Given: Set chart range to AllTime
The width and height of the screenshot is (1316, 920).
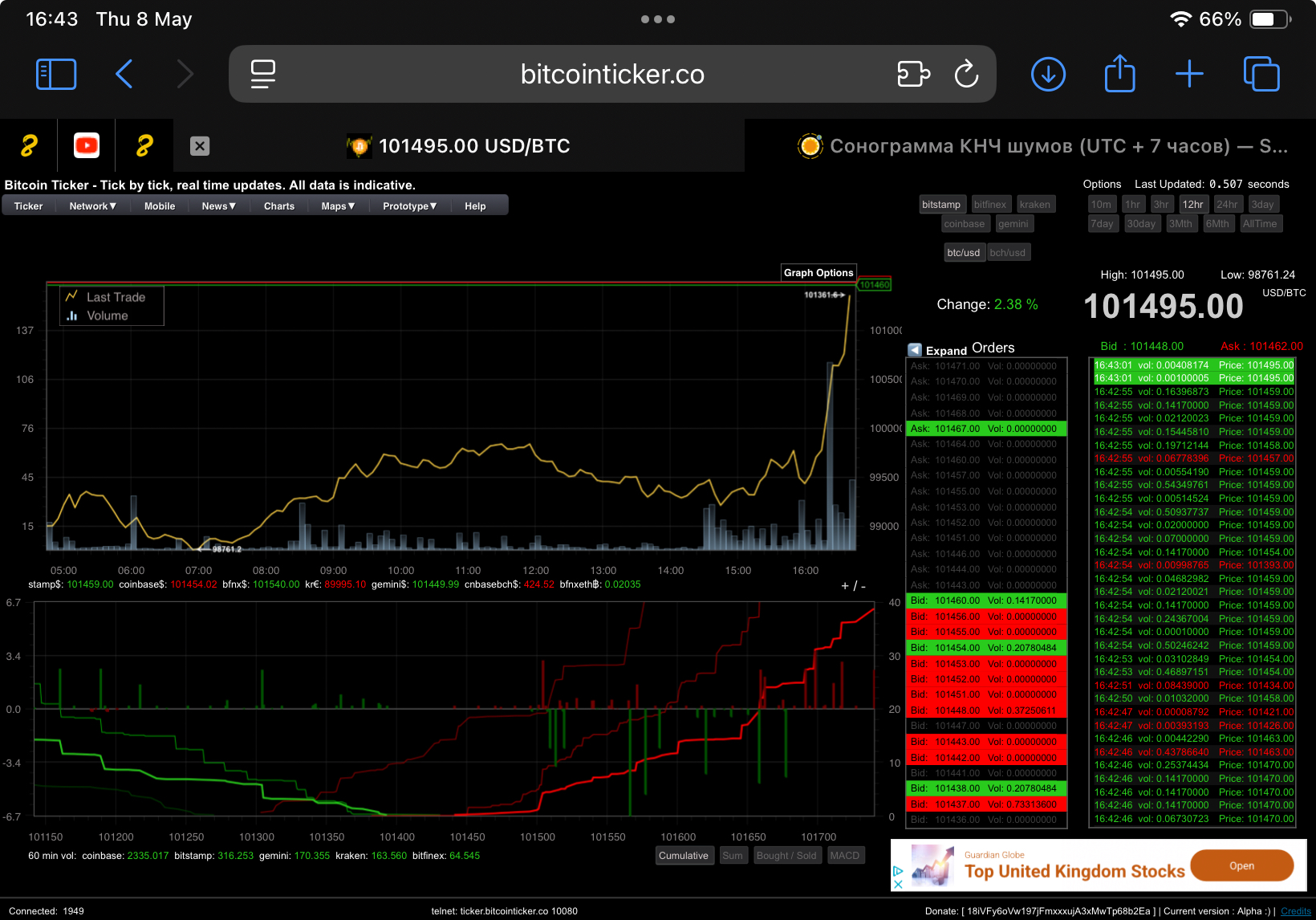Looking at the screenshot, I should coord(1260,224).
